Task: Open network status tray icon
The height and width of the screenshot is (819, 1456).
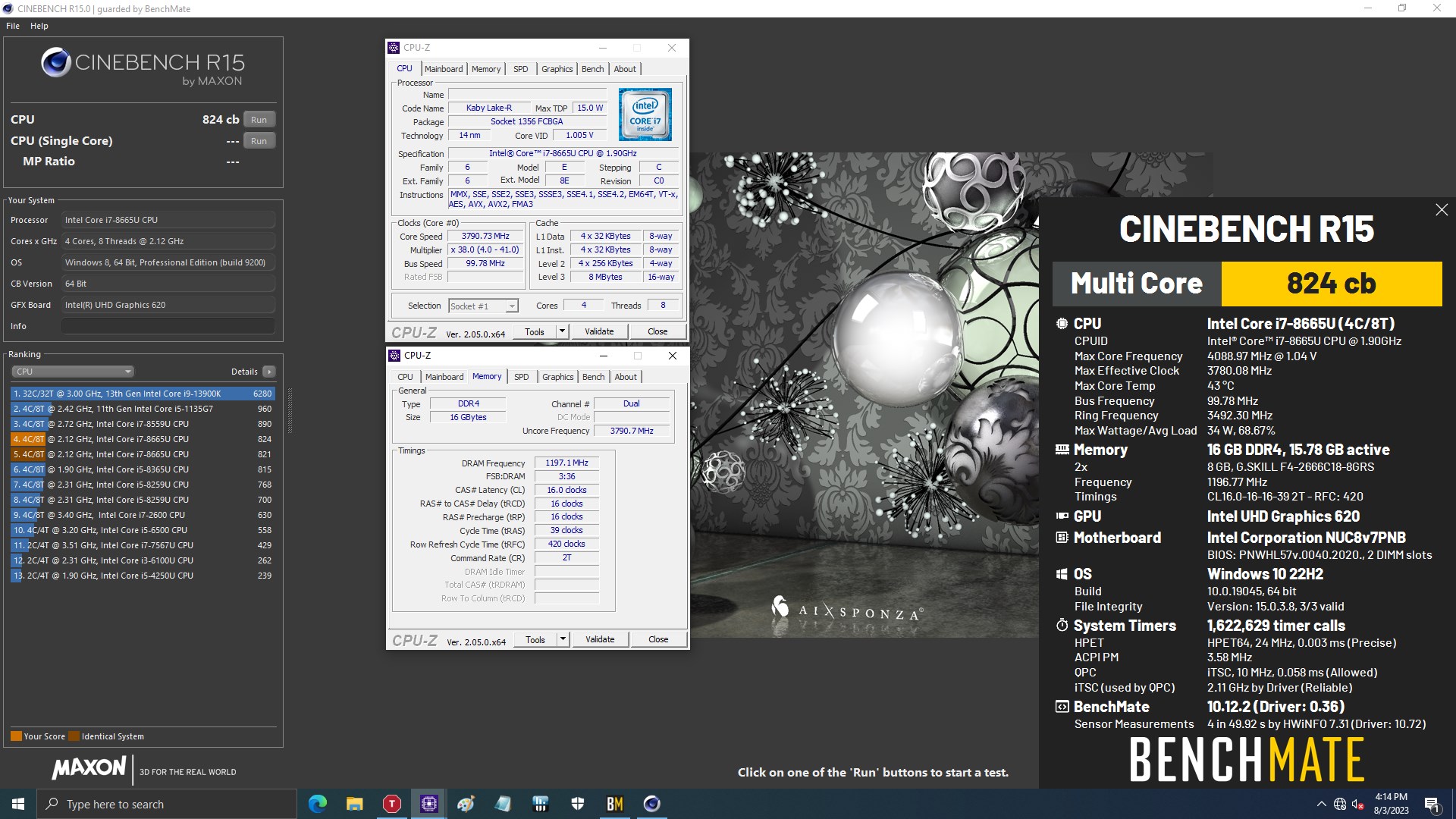Action: pyautogui.click(x=1340, y=804)
